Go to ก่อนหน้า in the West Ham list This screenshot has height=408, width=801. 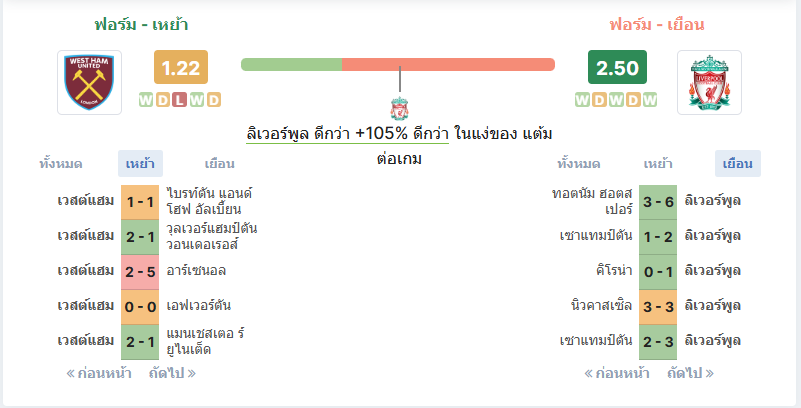99,373
